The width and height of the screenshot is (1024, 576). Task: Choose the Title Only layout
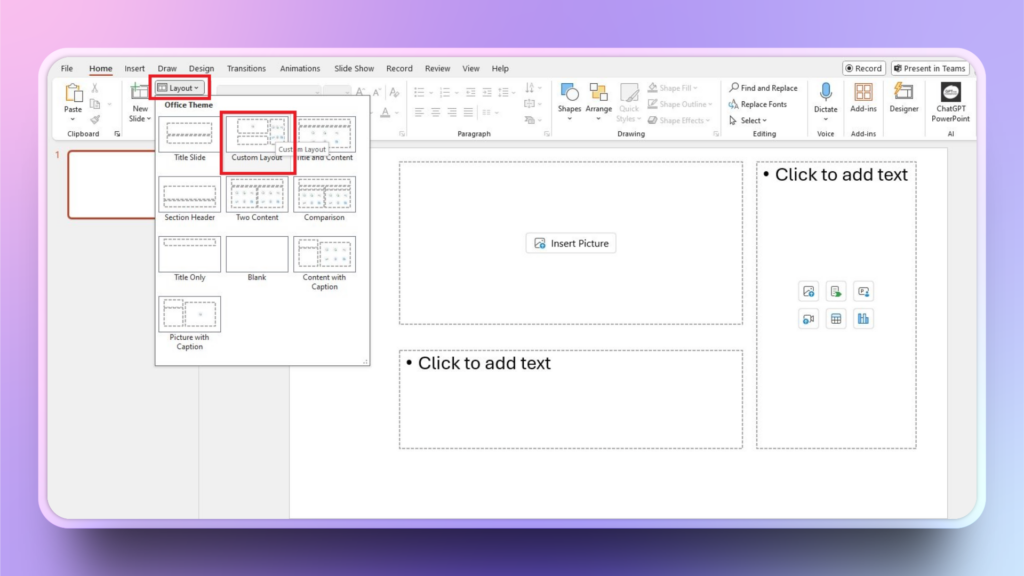(189, 259)
